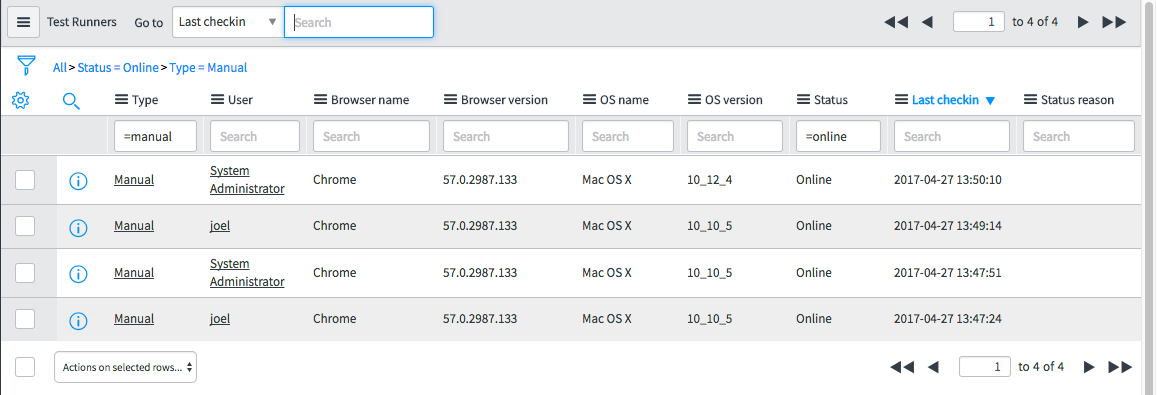Screen dimensions: 1157x395
Task: Focus the top Go to search box
Action: tap(359, 22)
